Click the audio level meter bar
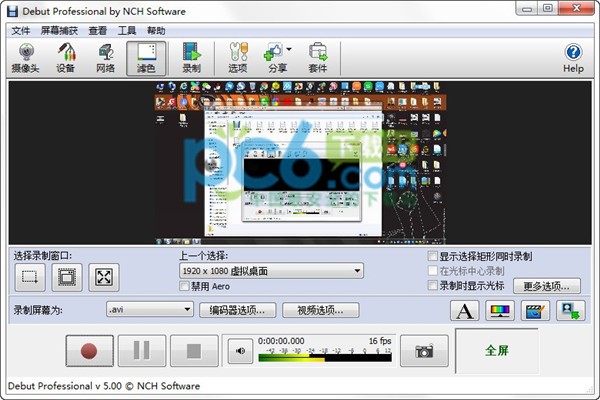The height and width of the screenshot is (400, 600). (x=325, y=358)
